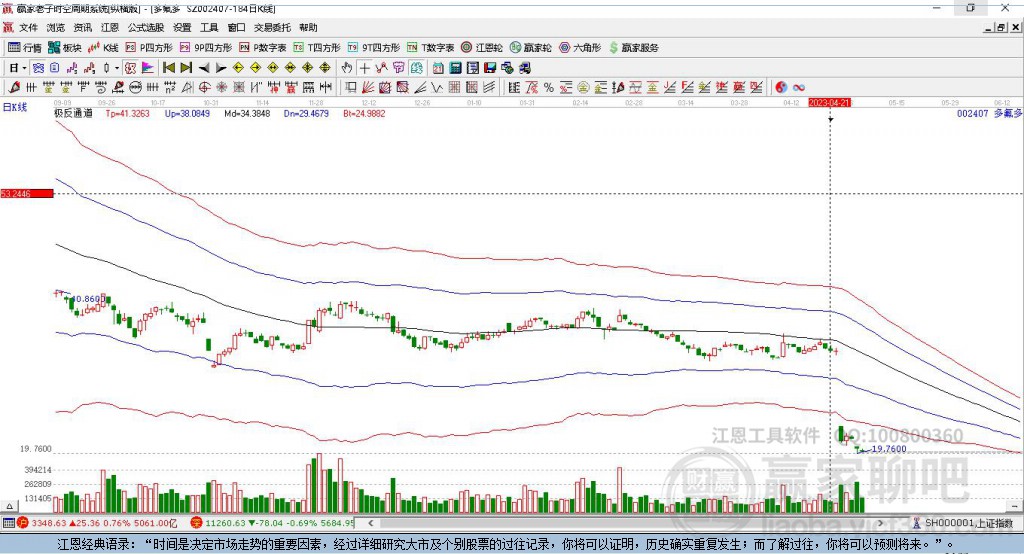1024x554 pixels.
Task: Open the 公式选股 menu
Action: pos(146,27)
